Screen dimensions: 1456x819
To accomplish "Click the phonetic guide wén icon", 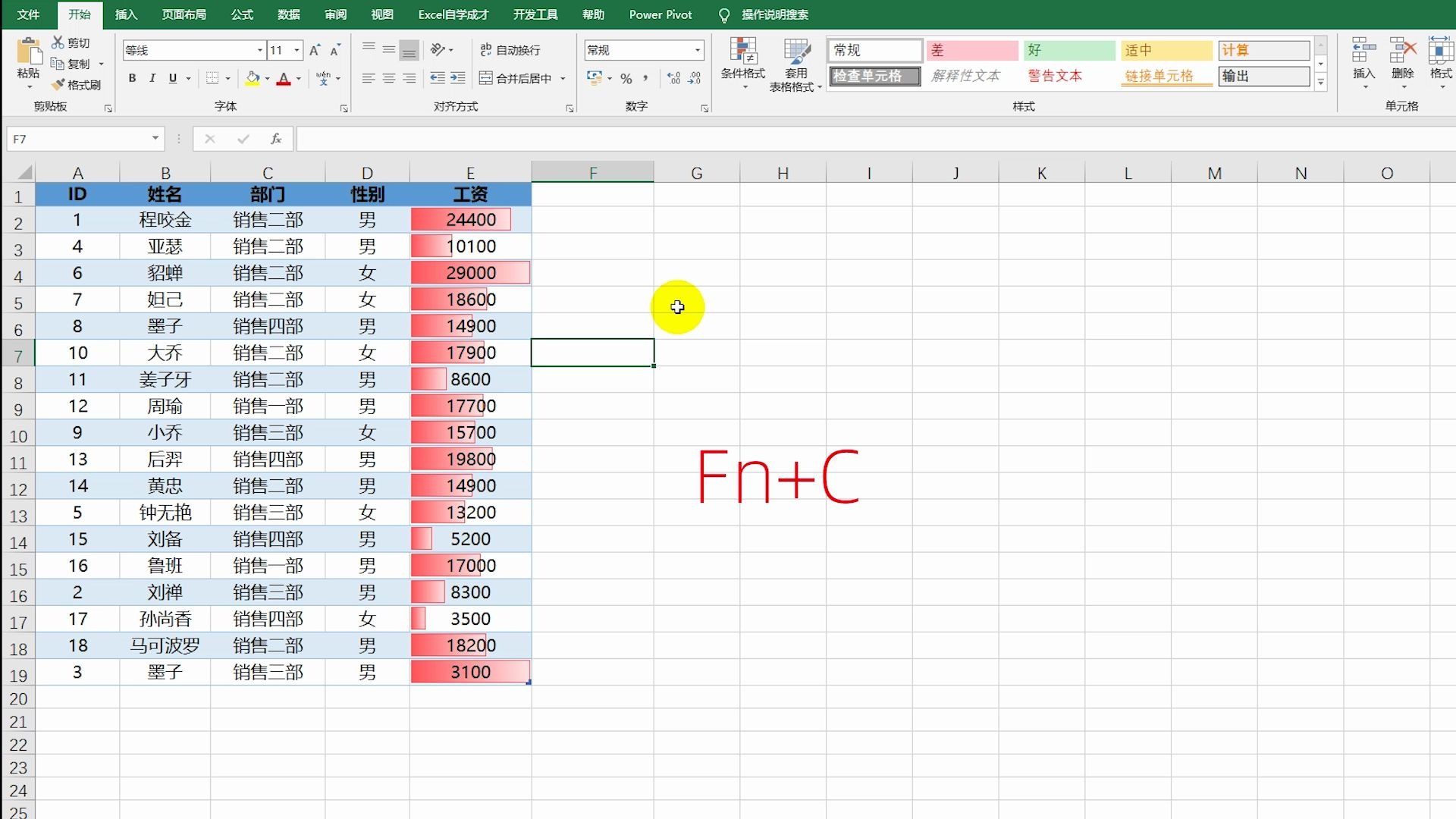I will [323, 78].
